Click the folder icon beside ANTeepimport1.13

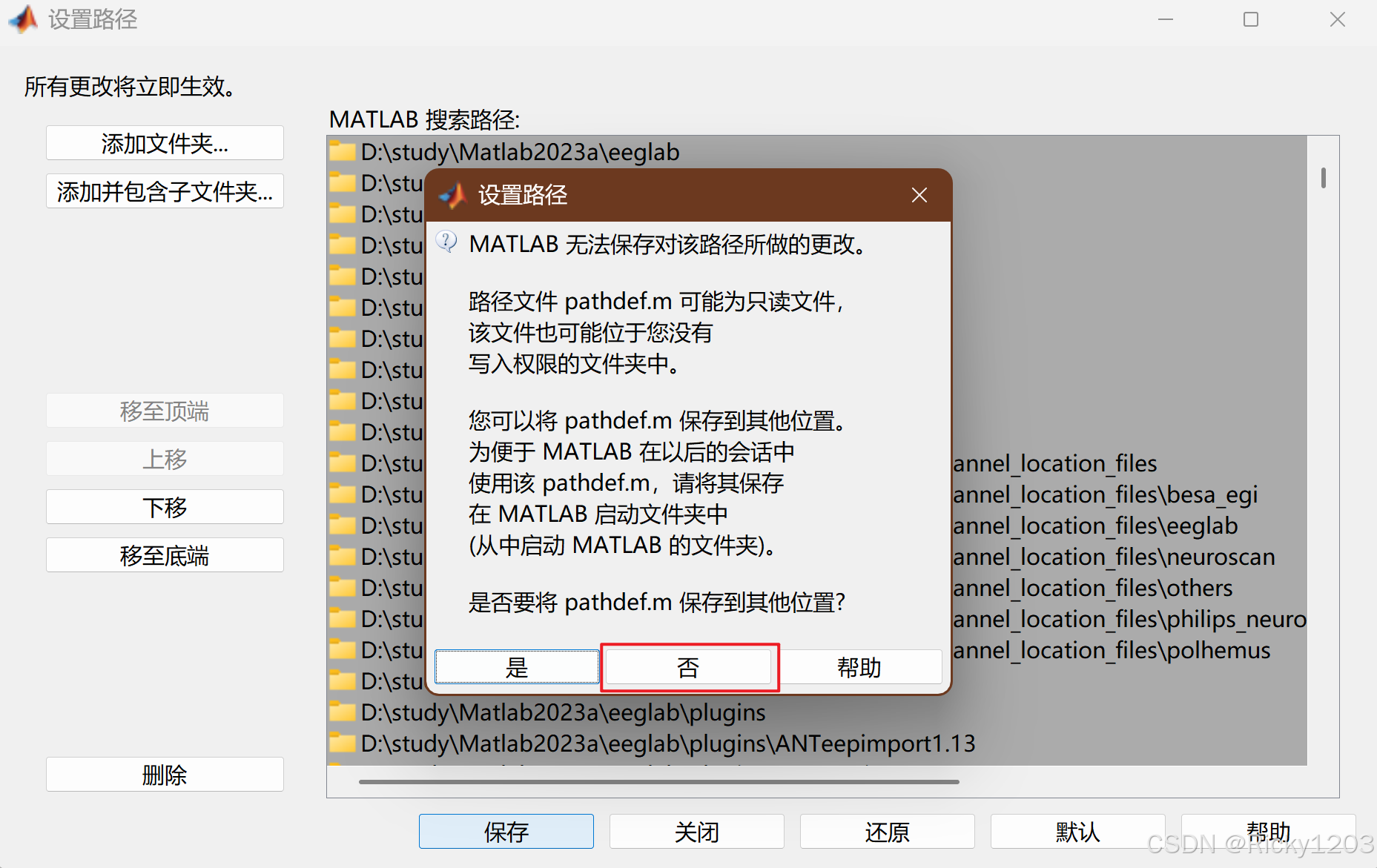pyautogui.click(x=343, y=743)
